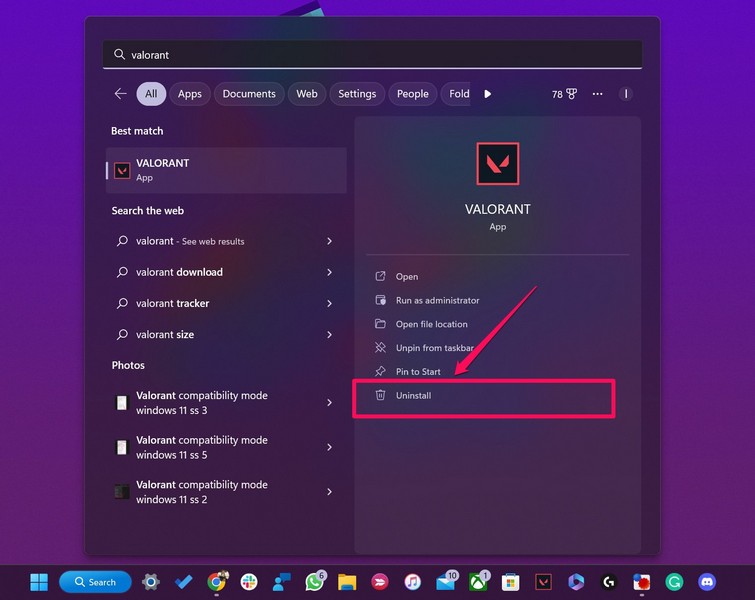Click the thumbnail of photo ss 2
This screenshot has height=600, width=755.
pyautogui.click(x=122, y=492)
